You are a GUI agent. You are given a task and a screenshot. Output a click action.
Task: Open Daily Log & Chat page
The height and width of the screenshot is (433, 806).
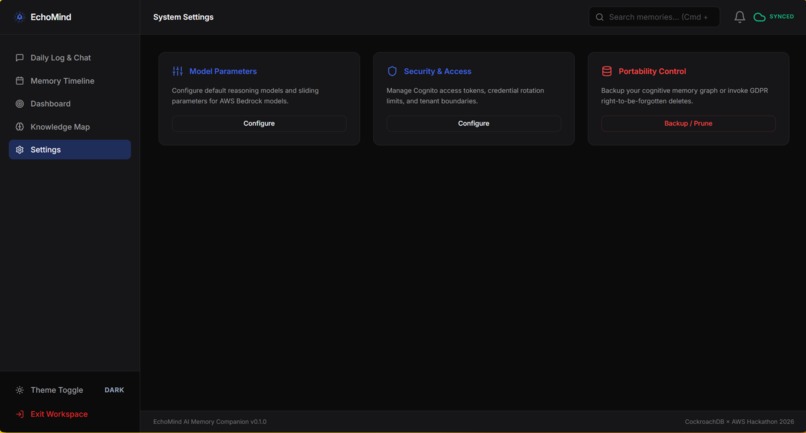(x=70, y=58)
